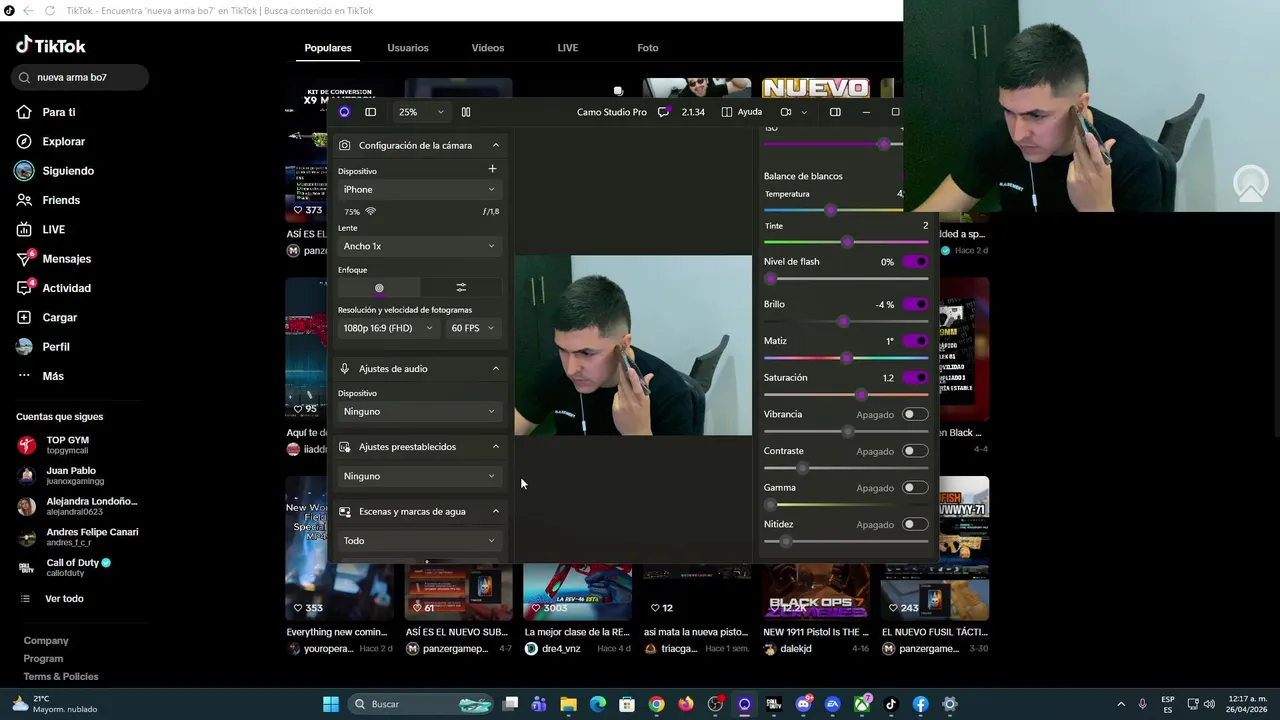Collapse the Configuración de la cámara section
This screenshot has width=1280, height=720.
click(495, 146)
